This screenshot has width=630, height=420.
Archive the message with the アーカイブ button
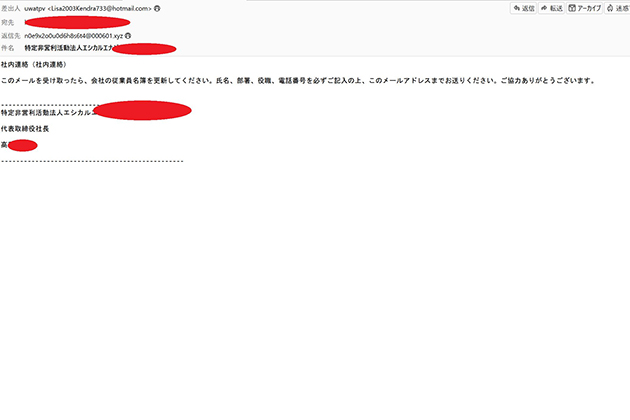point(585,8)
